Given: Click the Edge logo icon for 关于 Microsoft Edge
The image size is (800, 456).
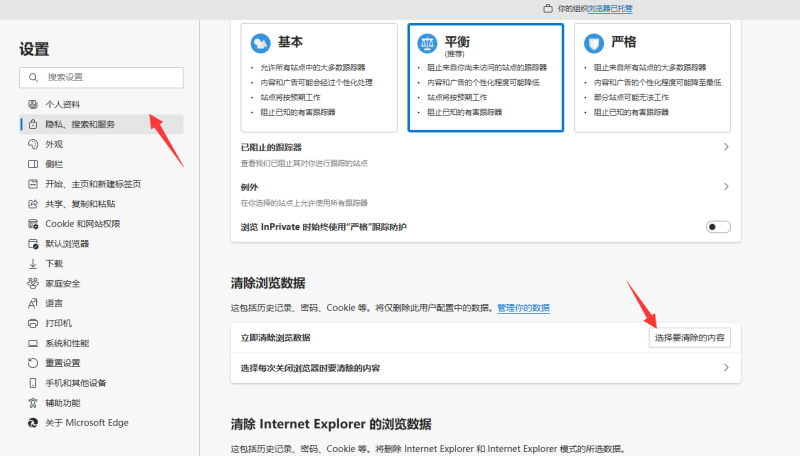Looking at the screenshot, I should tap(33, 422).
